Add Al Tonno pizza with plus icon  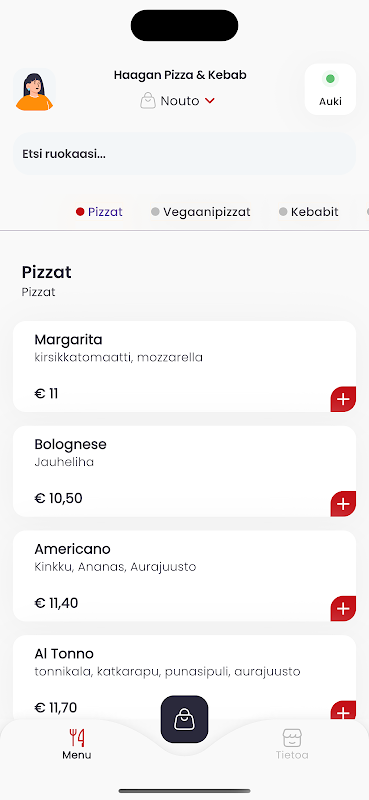pos(343,712)
